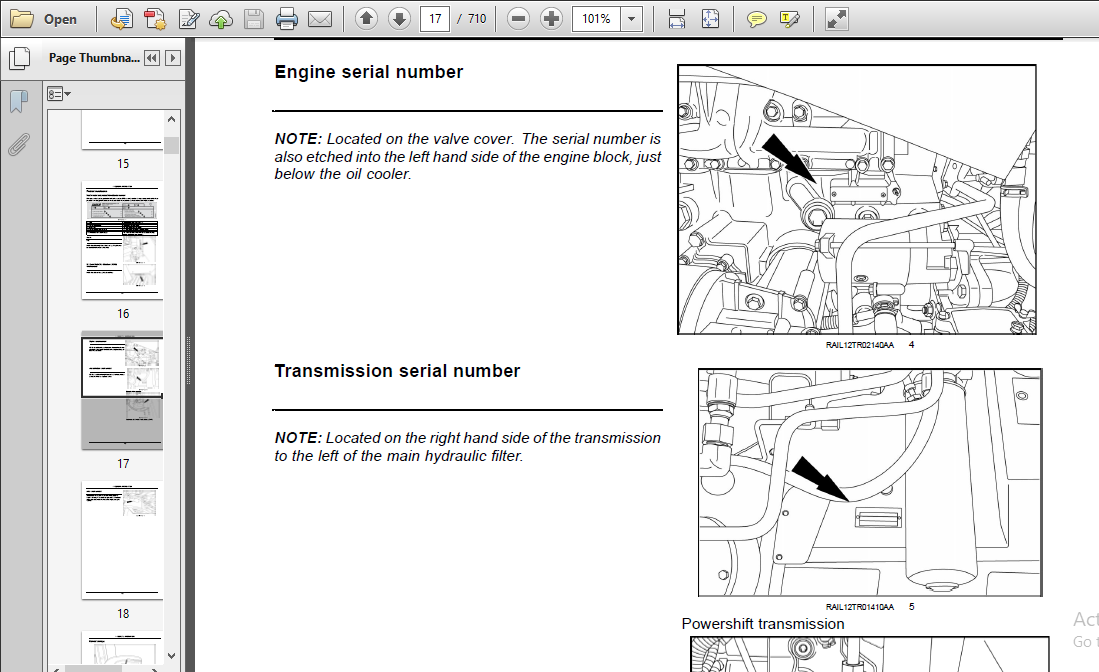Select page 18 thumbnail
The width and height of the screenshot is (1099, 672).
coord(122,540)
